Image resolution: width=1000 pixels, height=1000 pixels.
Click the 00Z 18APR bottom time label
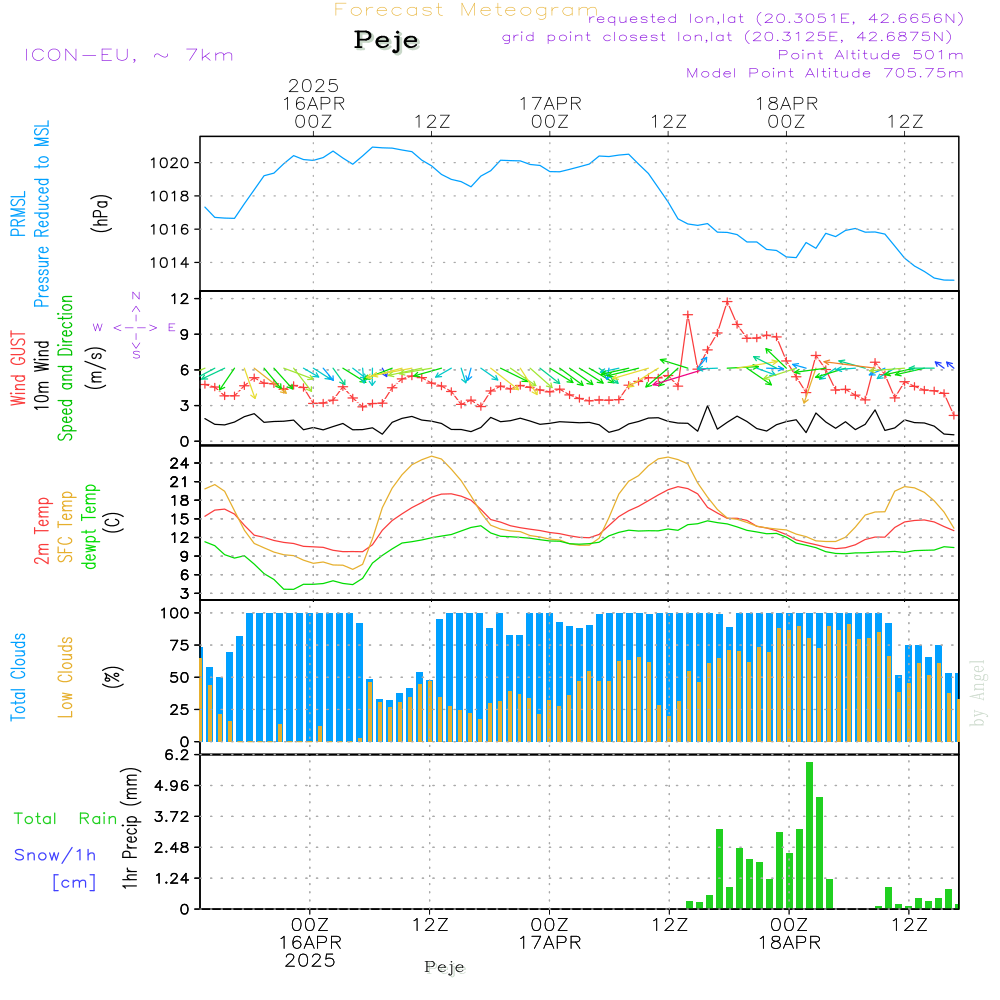[x=789, y=934]
